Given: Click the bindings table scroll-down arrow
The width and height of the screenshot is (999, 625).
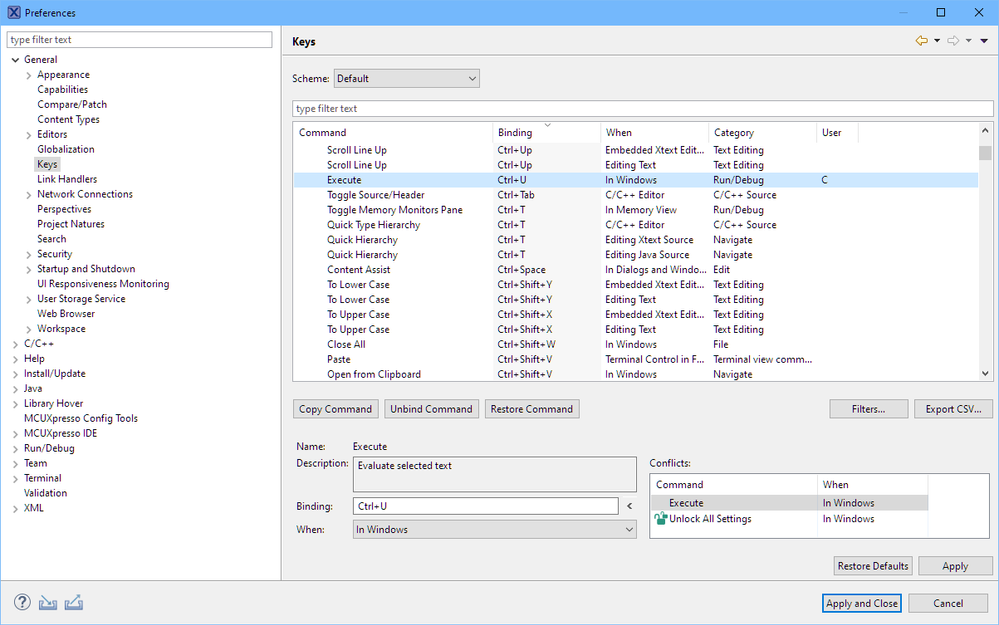Looking at the screenshot, I should [985, 374].
